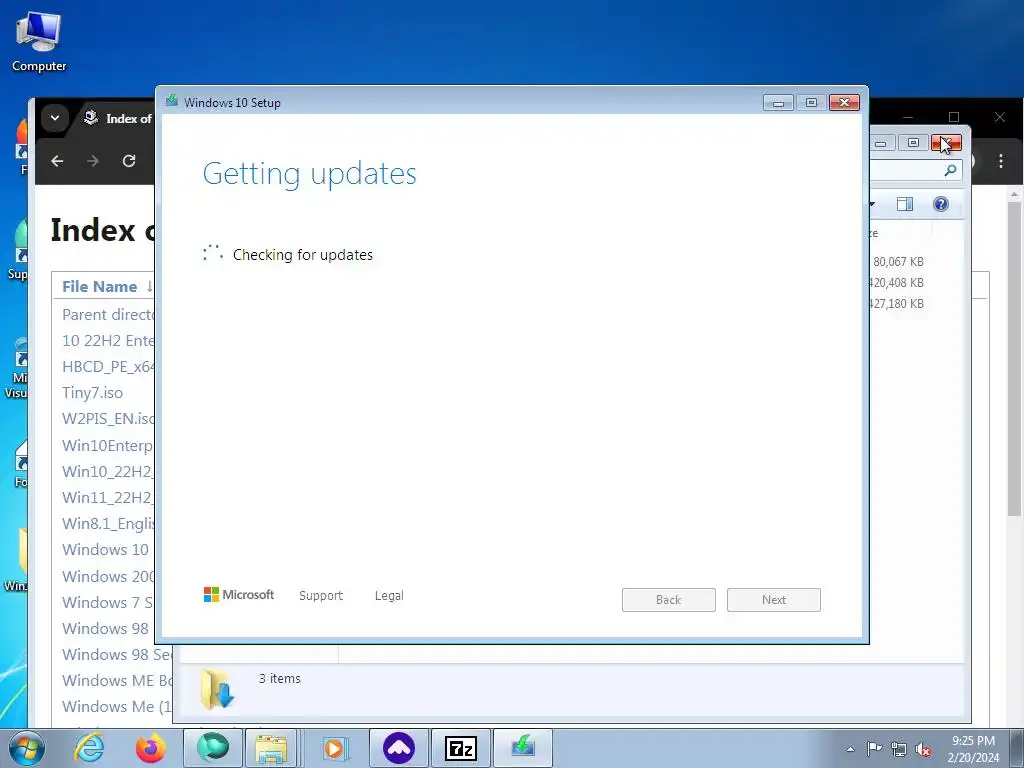1024x768 pixels.
Task: Open the Win8.1_Englis file link
Action: coord(108,524)
